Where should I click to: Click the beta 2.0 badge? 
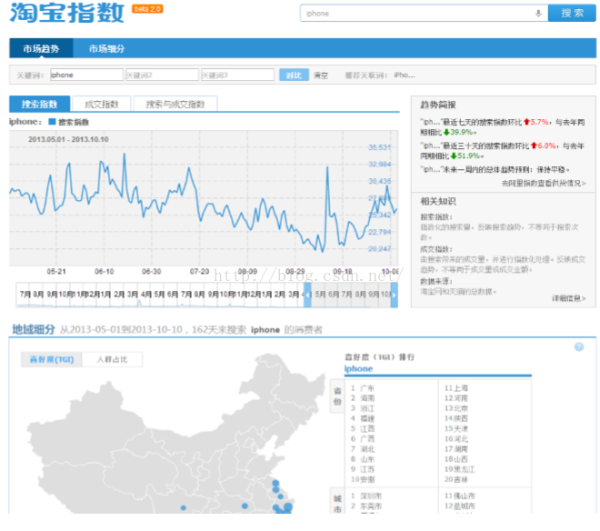coord(147,9)
